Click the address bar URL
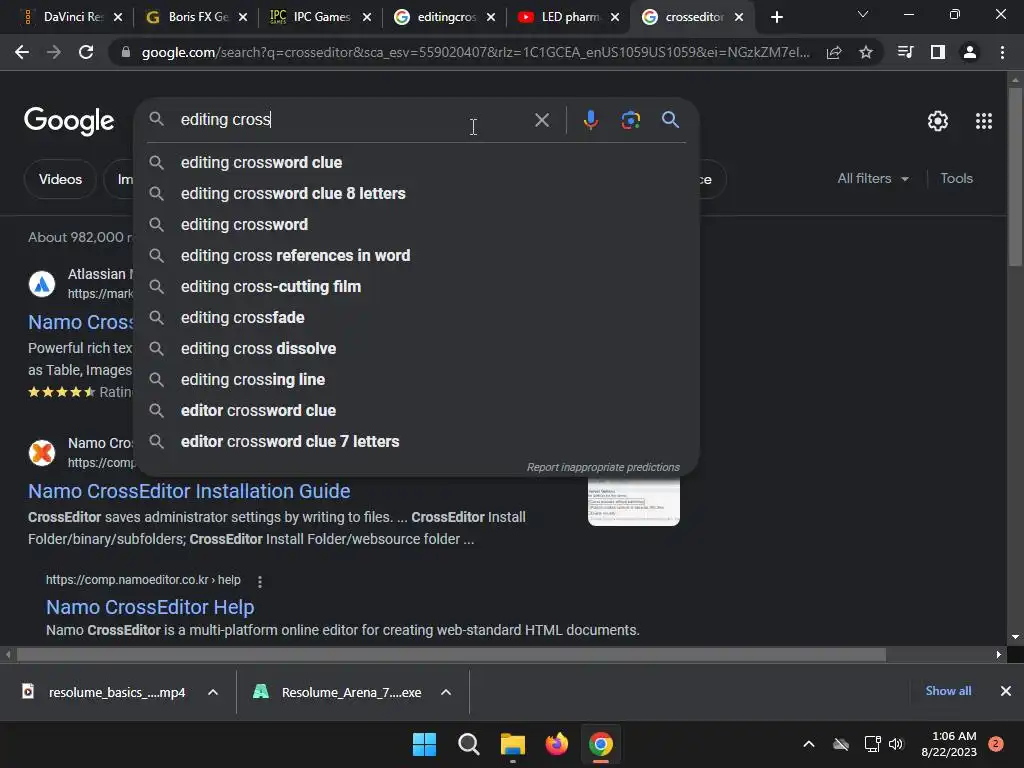This screenshot has height=768, width=1024. point(475,52)
